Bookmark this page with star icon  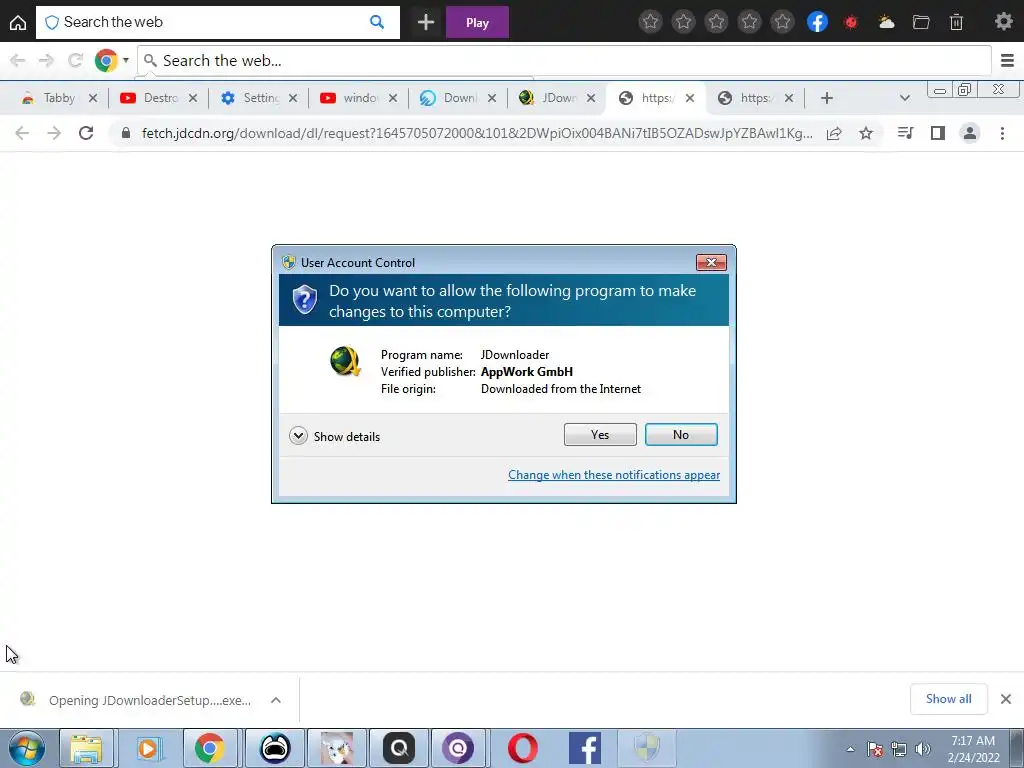click(866, 133)
